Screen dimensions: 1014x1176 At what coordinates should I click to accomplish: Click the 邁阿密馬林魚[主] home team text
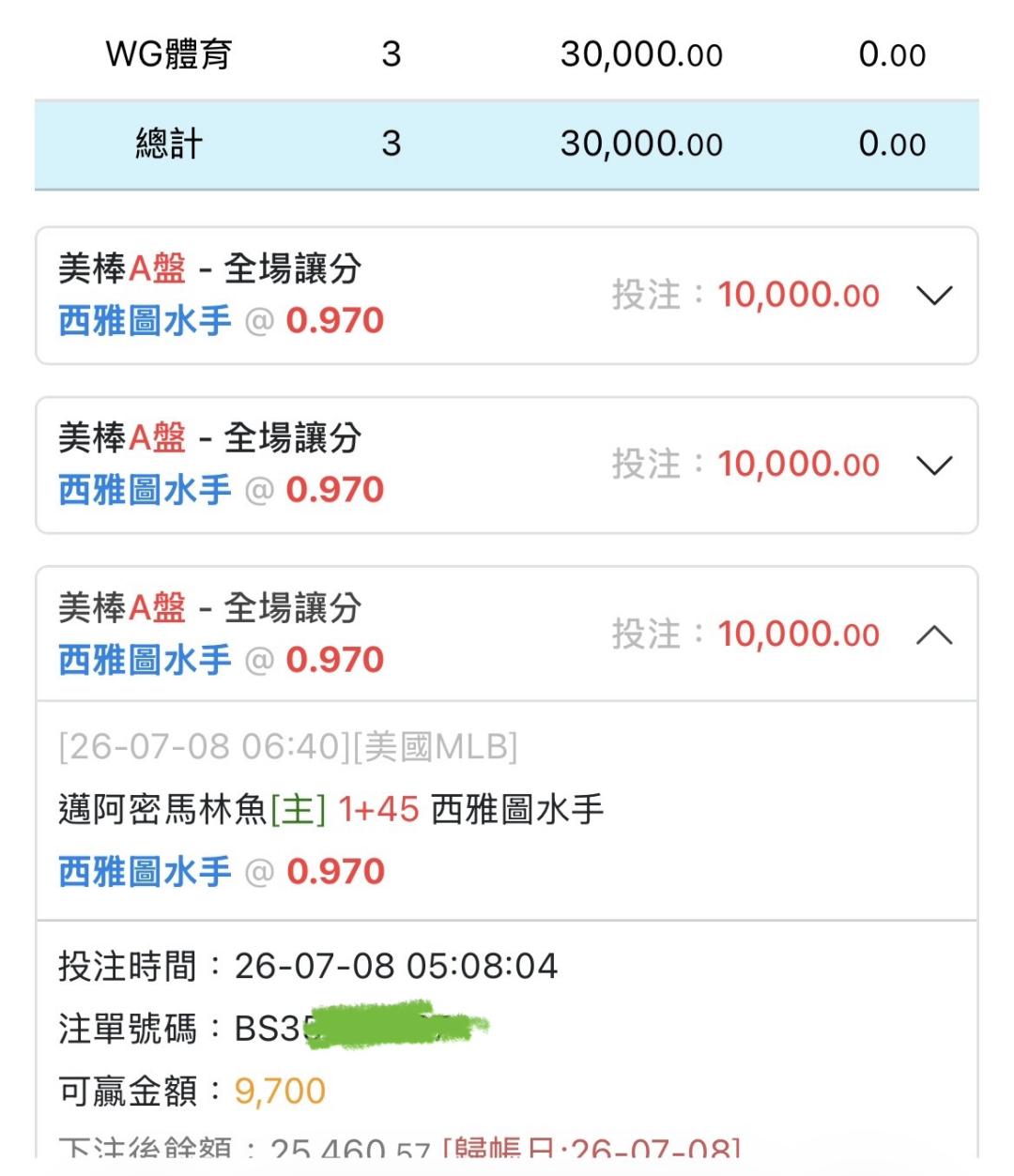click(x=192, y=809)
